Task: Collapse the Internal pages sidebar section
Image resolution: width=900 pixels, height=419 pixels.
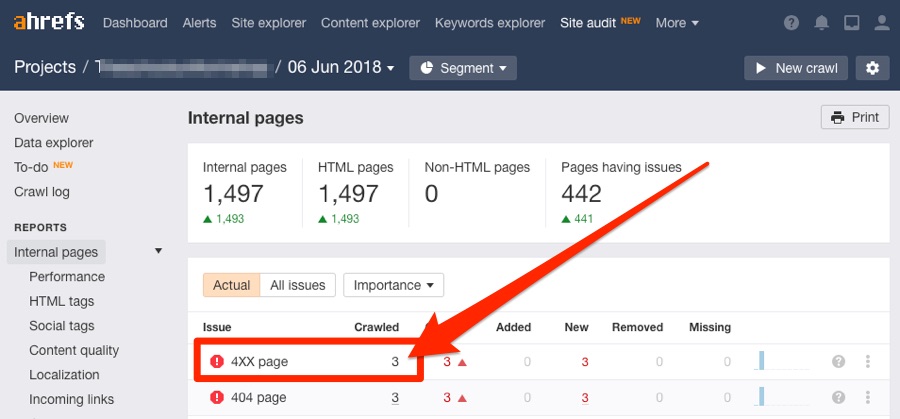Action: click(x=158, y=252)
